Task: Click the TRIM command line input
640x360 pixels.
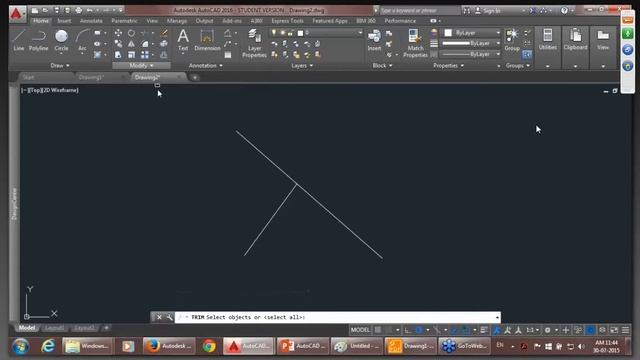Action: pos(337,317)
